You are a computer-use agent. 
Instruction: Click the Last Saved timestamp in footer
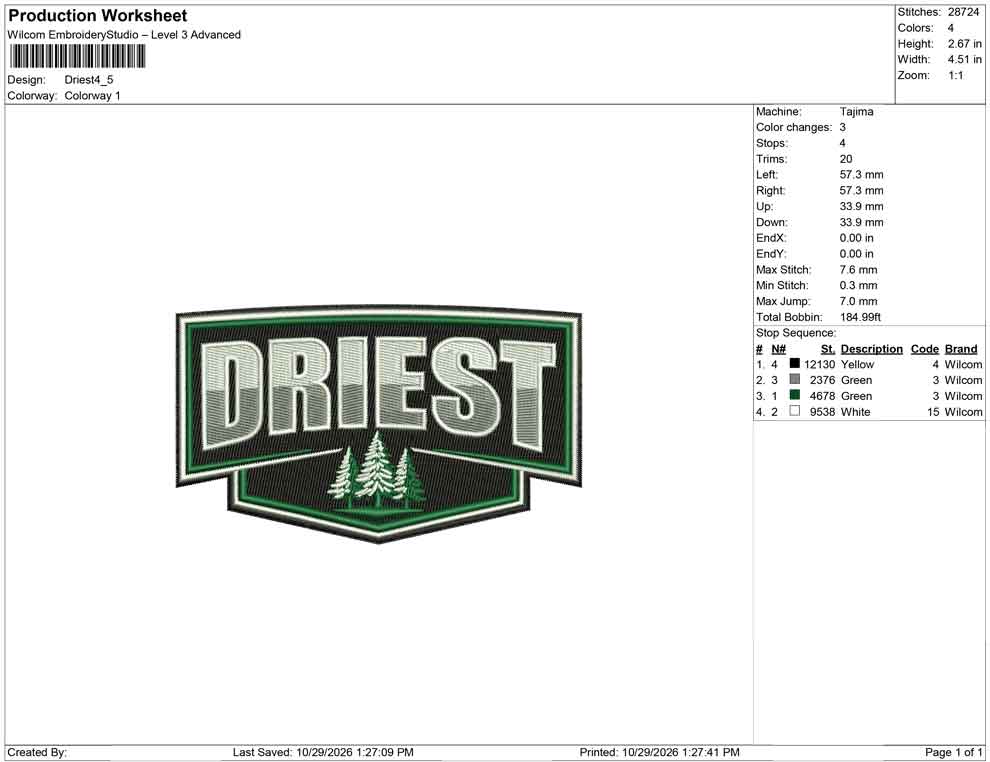(x=323, y=752)
